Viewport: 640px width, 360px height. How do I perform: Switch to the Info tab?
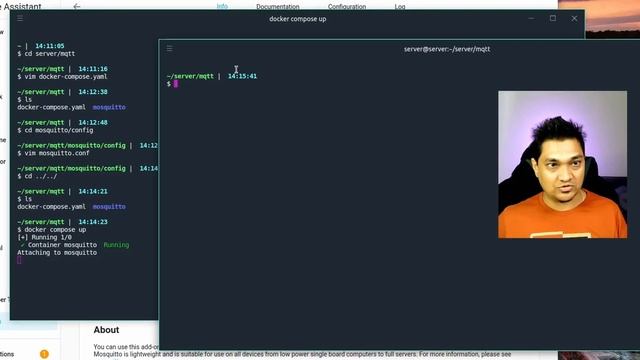(x=222, y=6)
